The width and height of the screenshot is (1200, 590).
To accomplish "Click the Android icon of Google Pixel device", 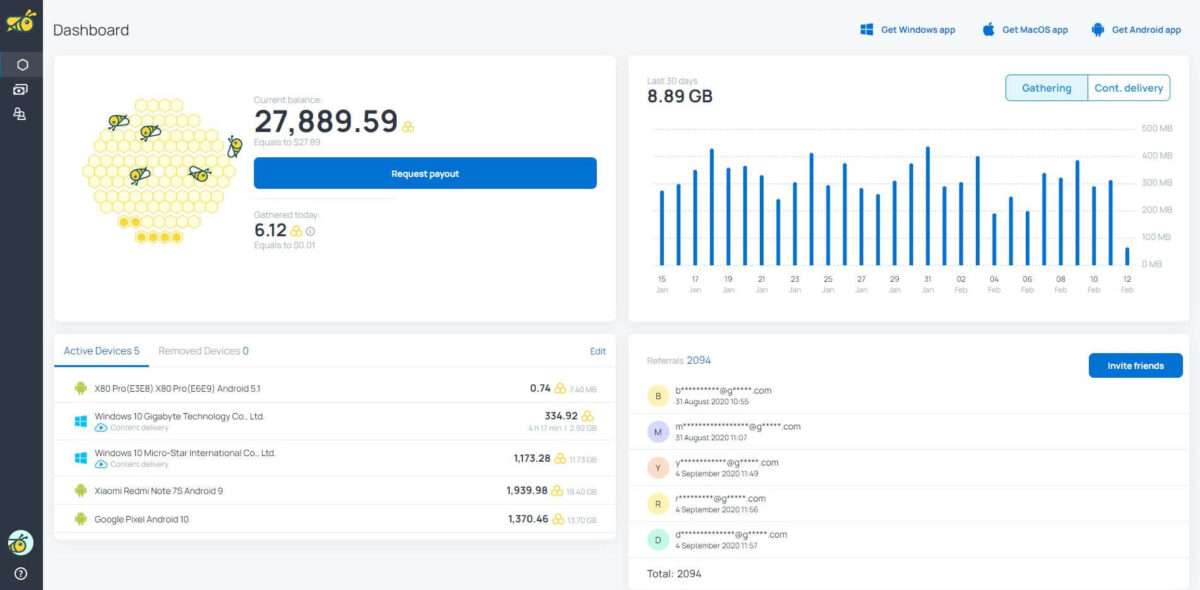I will (81, 519).
